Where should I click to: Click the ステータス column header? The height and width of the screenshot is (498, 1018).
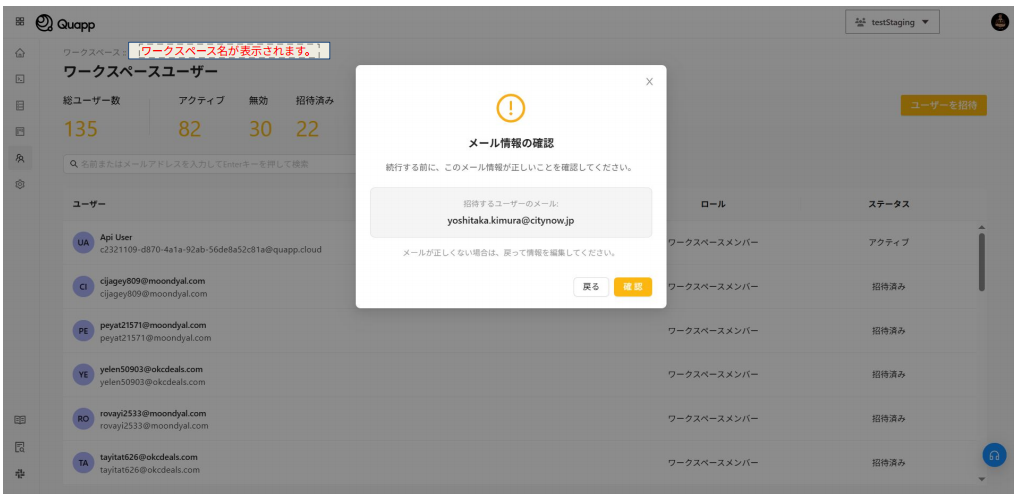point(888,204)
